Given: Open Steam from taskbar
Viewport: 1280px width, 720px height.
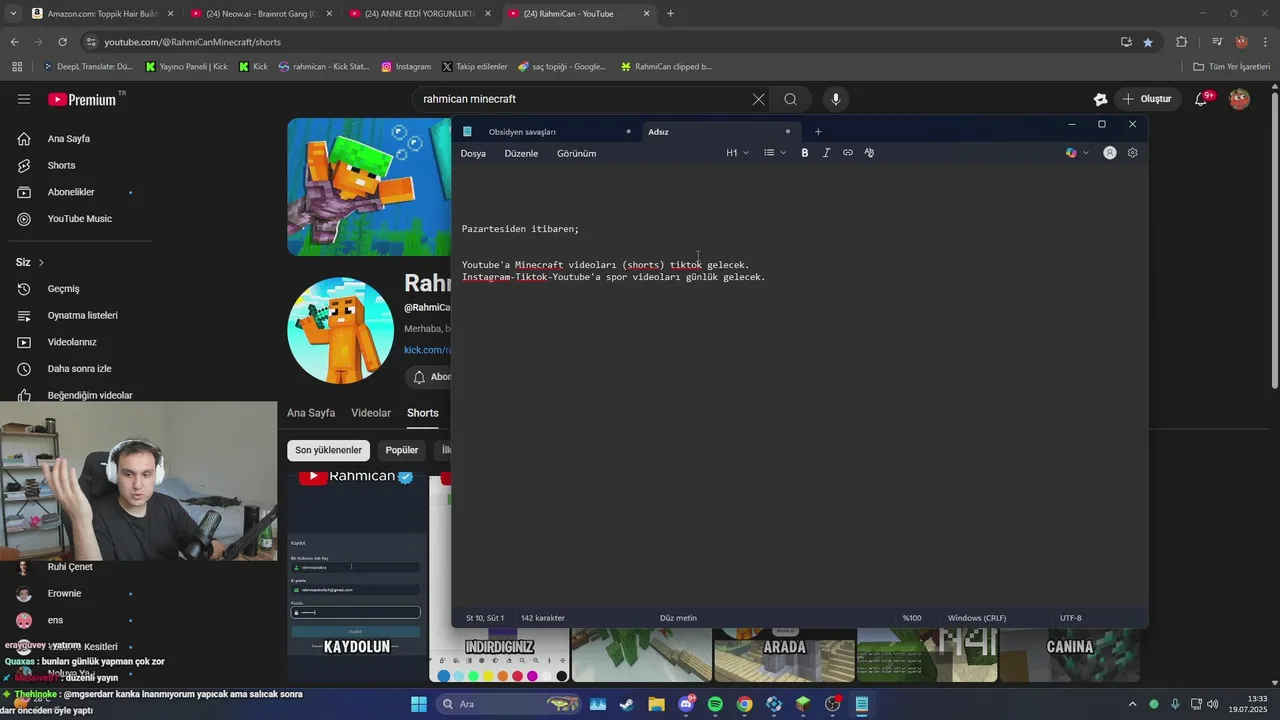Looking at the screenshot, I should tap(627, 704).
